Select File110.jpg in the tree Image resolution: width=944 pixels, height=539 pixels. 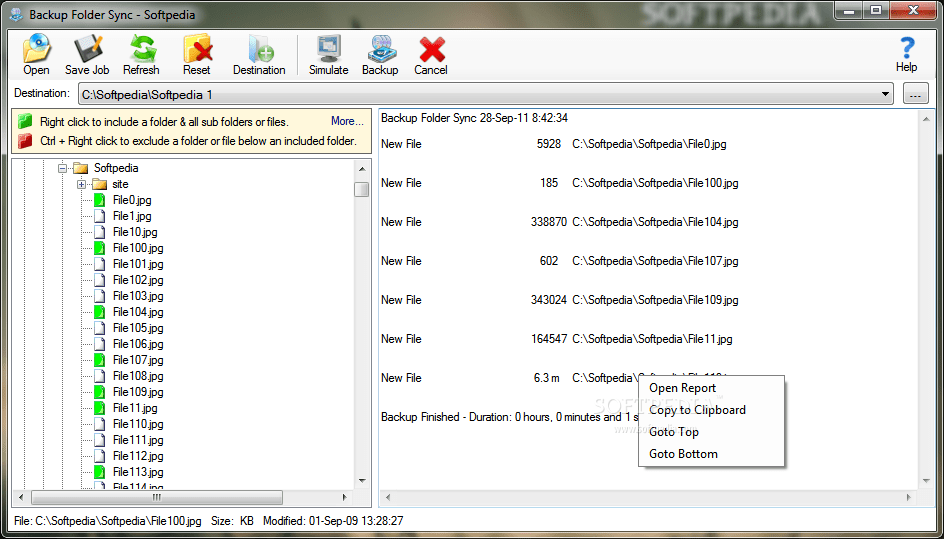138,424
